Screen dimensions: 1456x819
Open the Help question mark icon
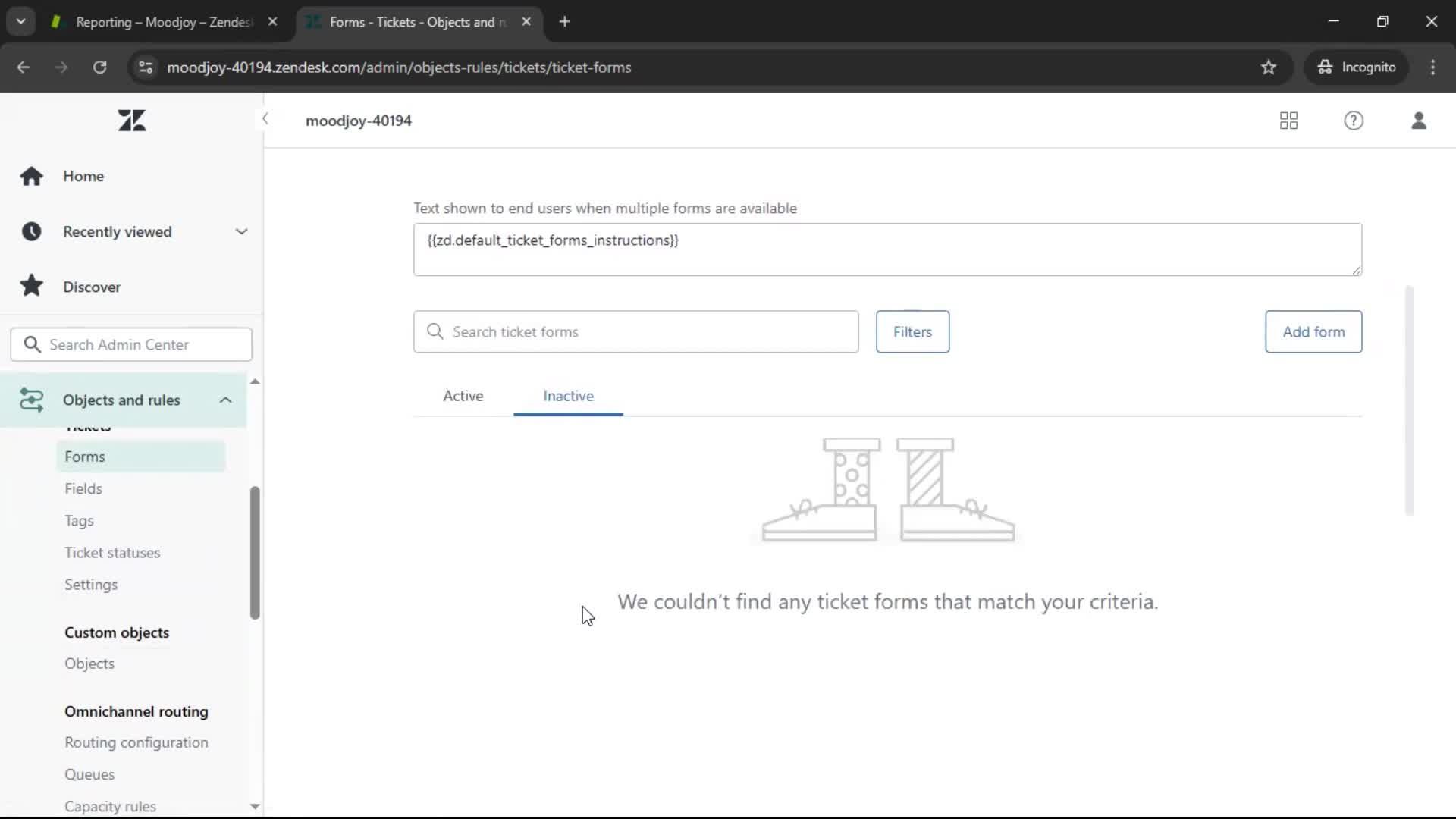(1354, 121)
